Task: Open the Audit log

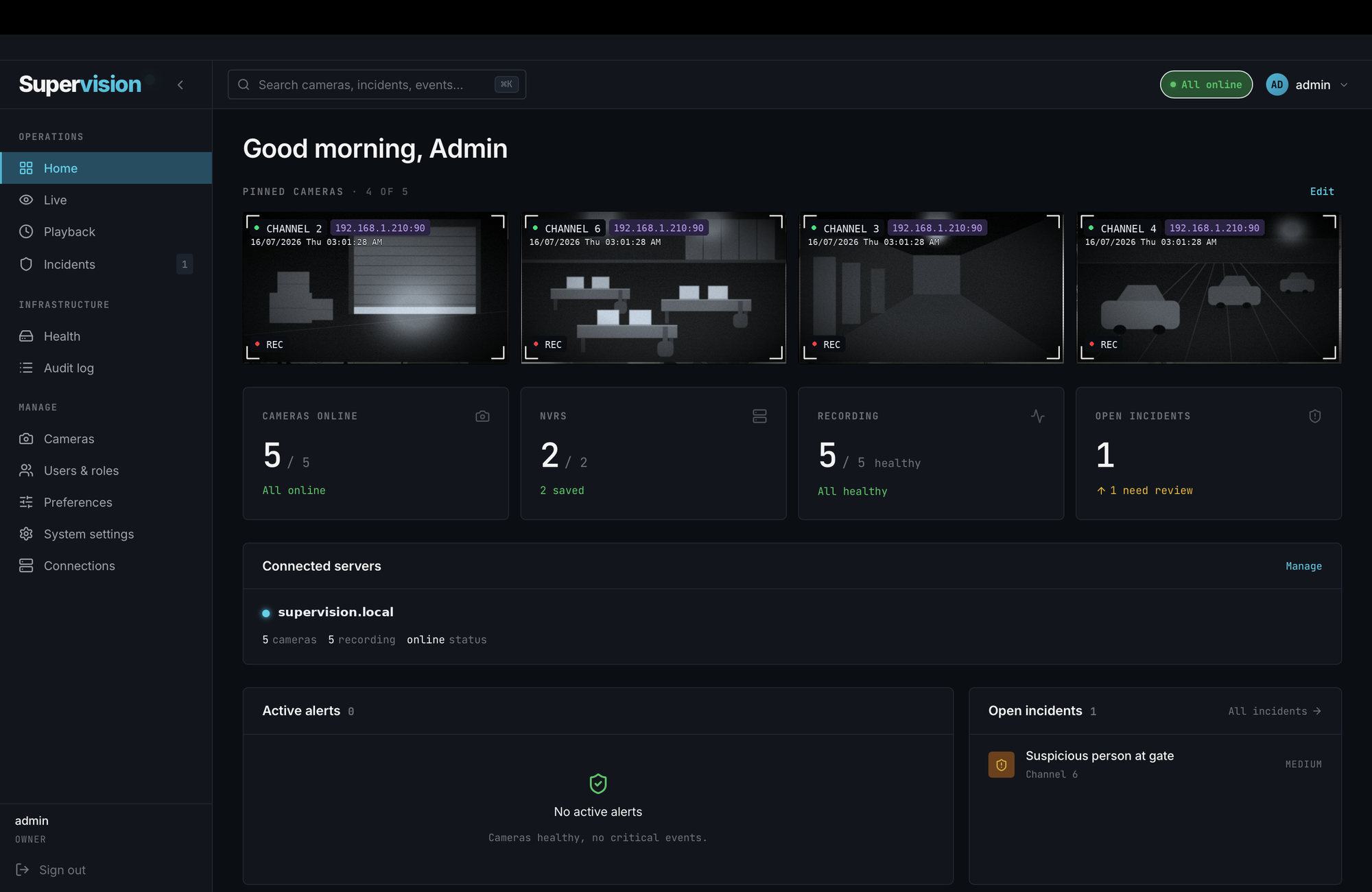Action: 106,368
